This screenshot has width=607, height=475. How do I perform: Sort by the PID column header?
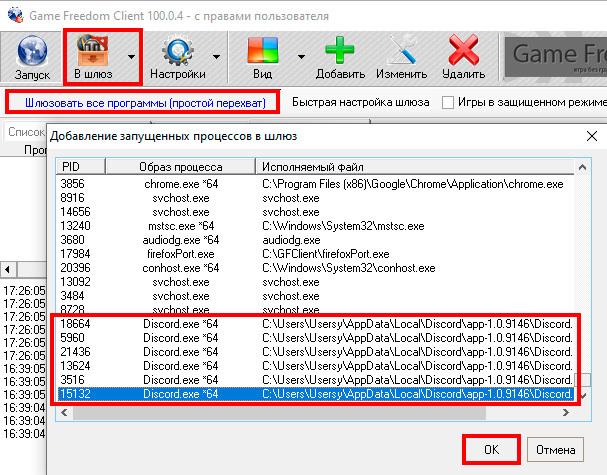(81, 167)
